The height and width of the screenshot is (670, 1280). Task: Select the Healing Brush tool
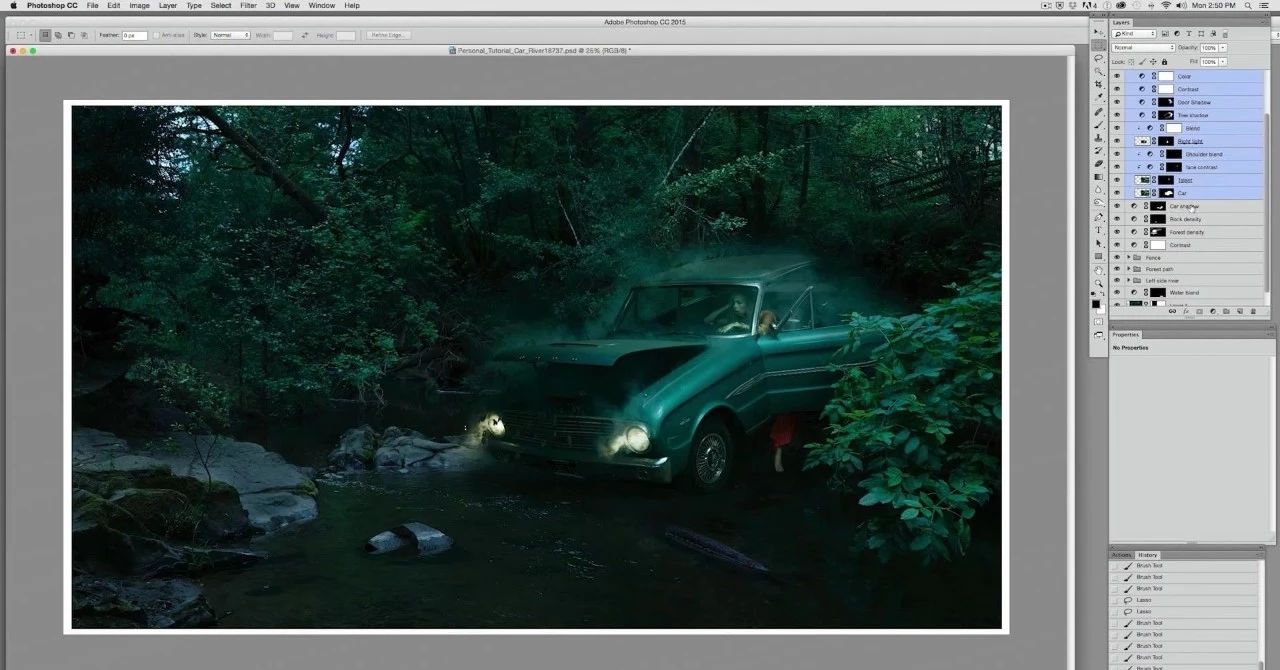(1098, 110)
